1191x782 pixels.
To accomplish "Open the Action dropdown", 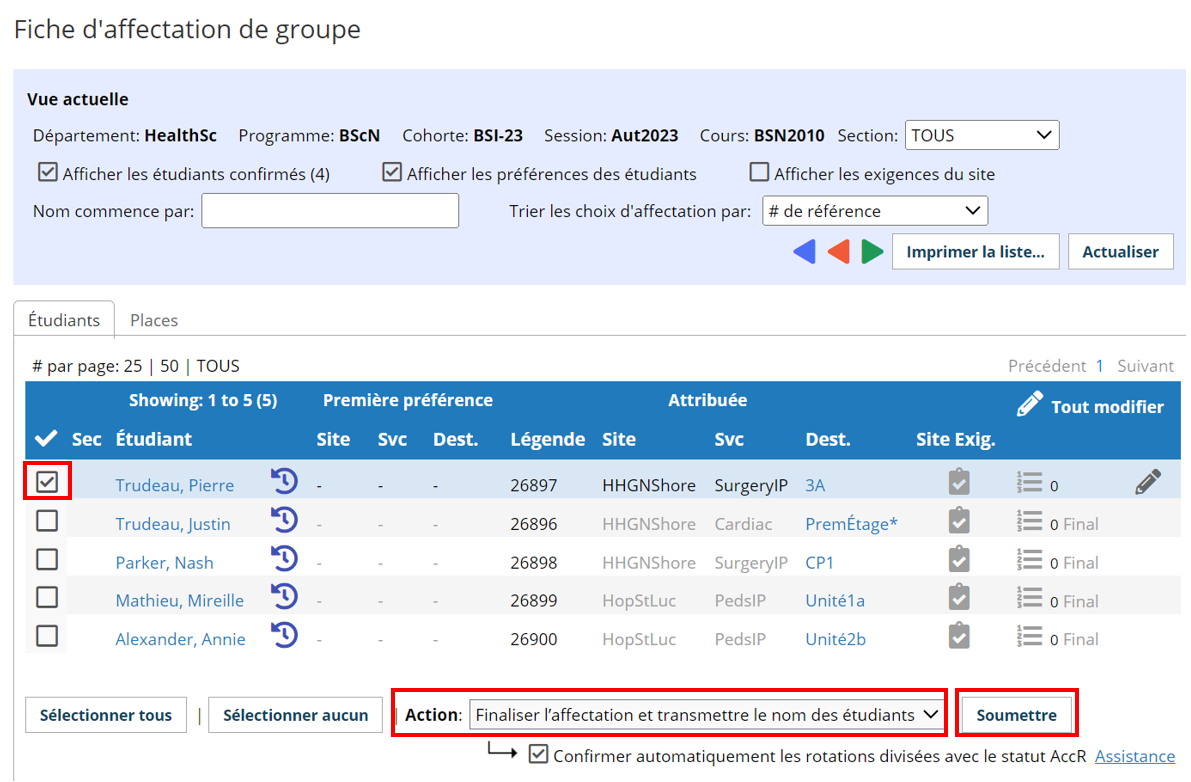I will 707,714.
